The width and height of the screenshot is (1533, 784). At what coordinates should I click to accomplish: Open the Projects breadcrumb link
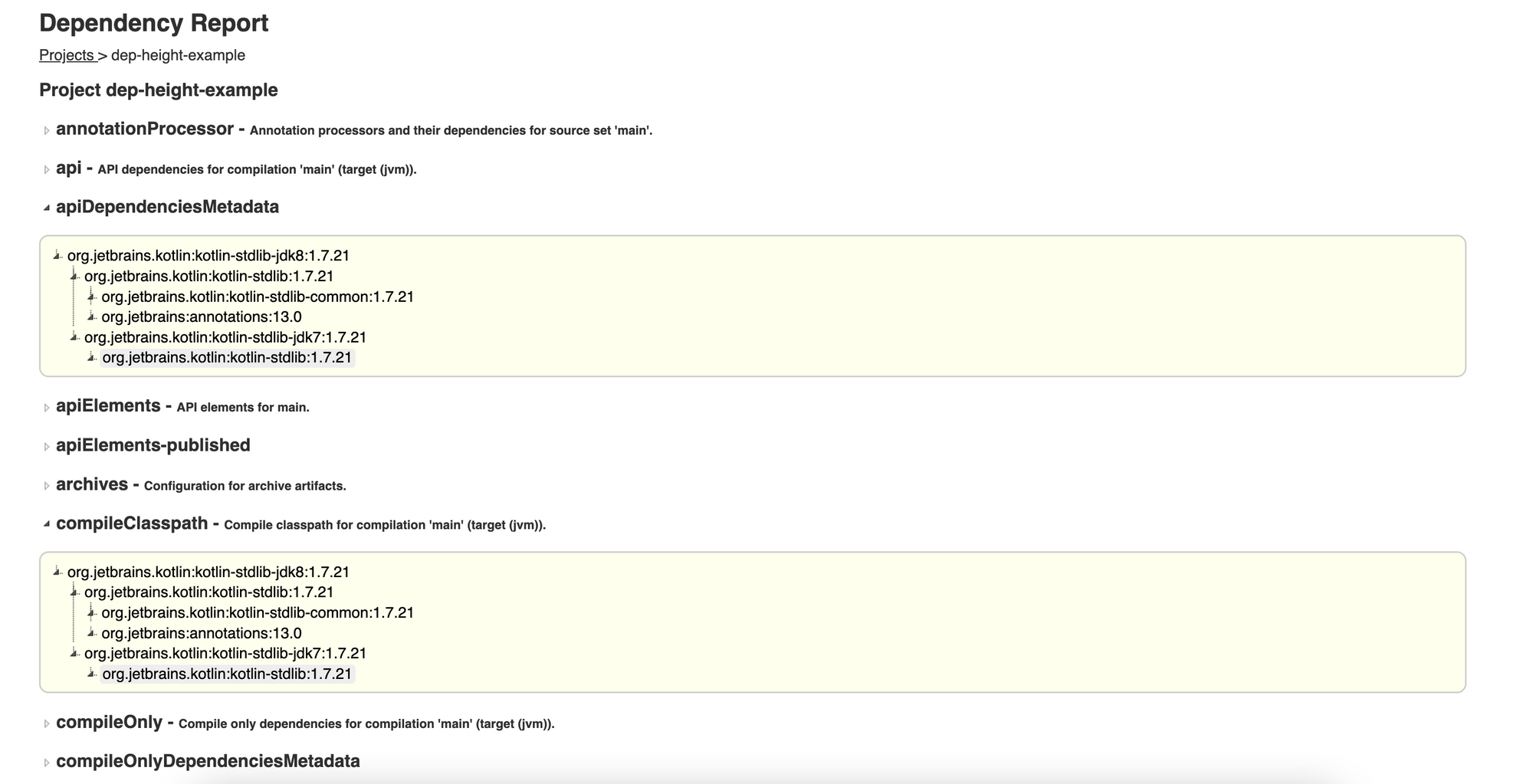pyautogui.click(x=67, y=55)
